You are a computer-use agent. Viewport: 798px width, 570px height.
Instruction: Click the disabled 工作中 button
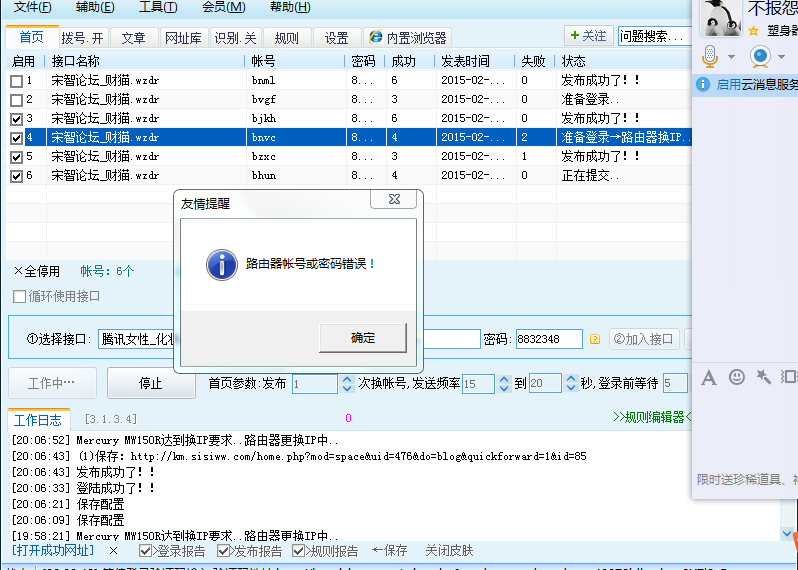pyautogui.click(x=52, y=383)
